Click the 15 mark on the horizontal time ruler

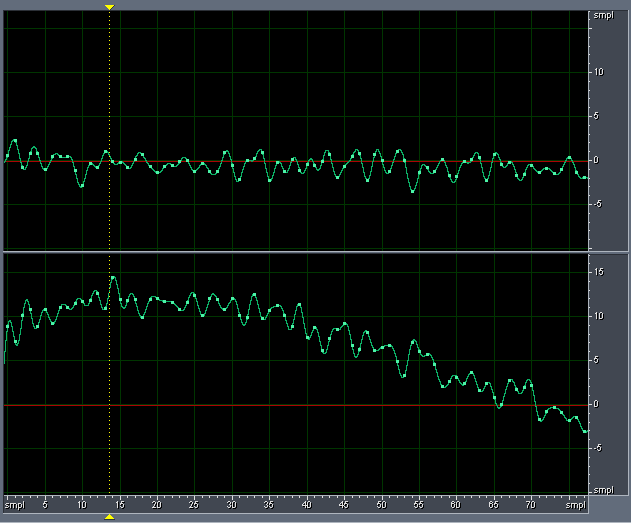120,504
